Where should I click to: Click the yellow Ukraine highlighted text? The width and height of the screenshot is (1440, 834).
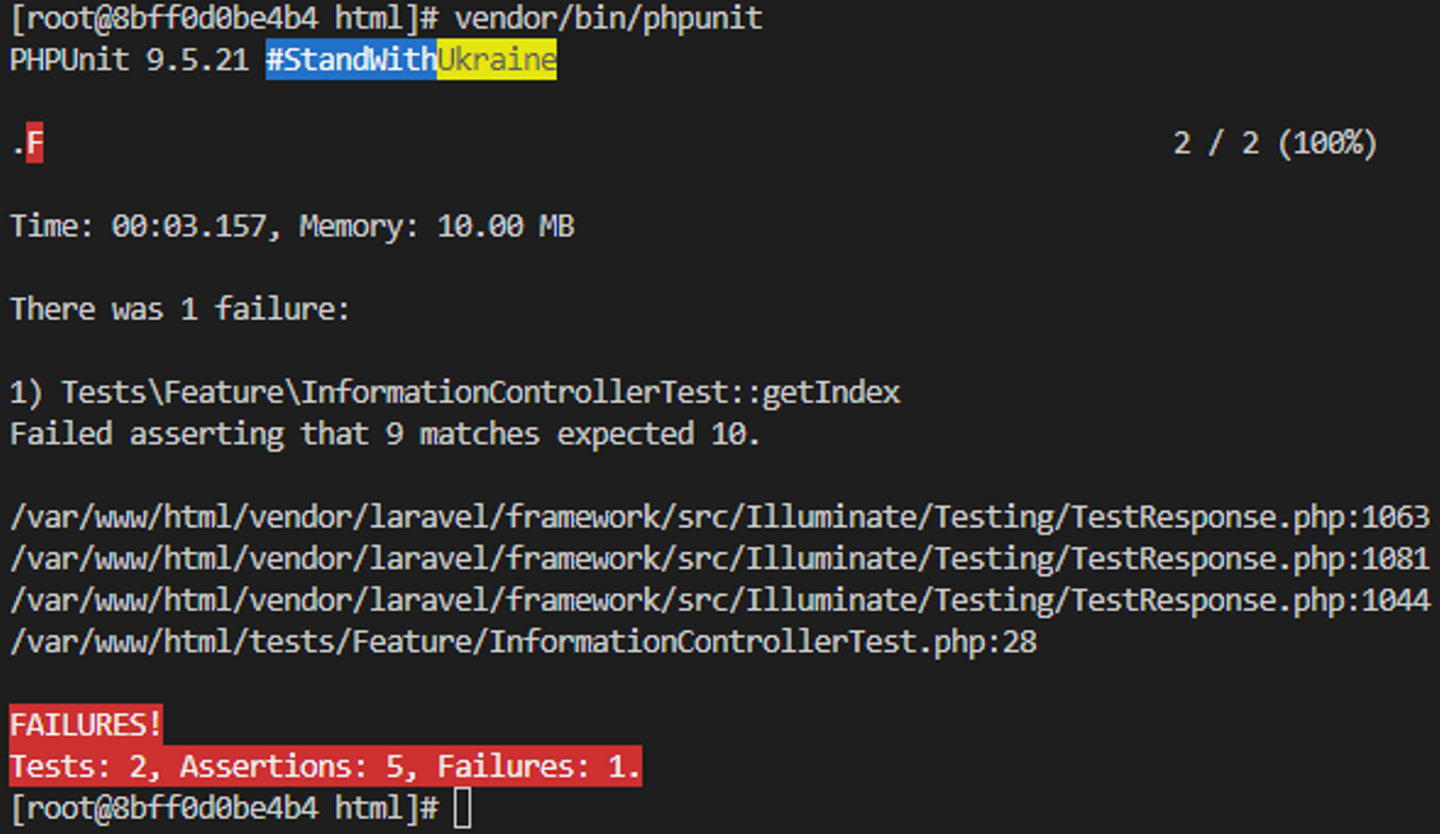coord(496,60)
